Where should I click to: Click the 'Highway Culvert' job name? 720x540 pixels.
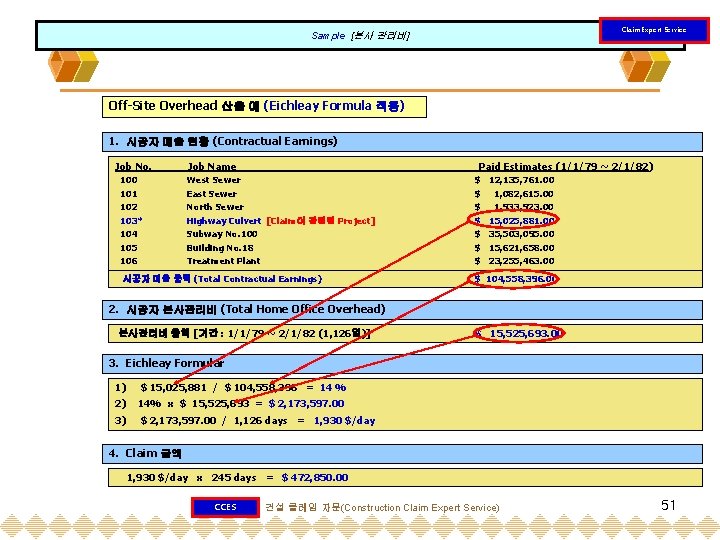pos(224,221)
